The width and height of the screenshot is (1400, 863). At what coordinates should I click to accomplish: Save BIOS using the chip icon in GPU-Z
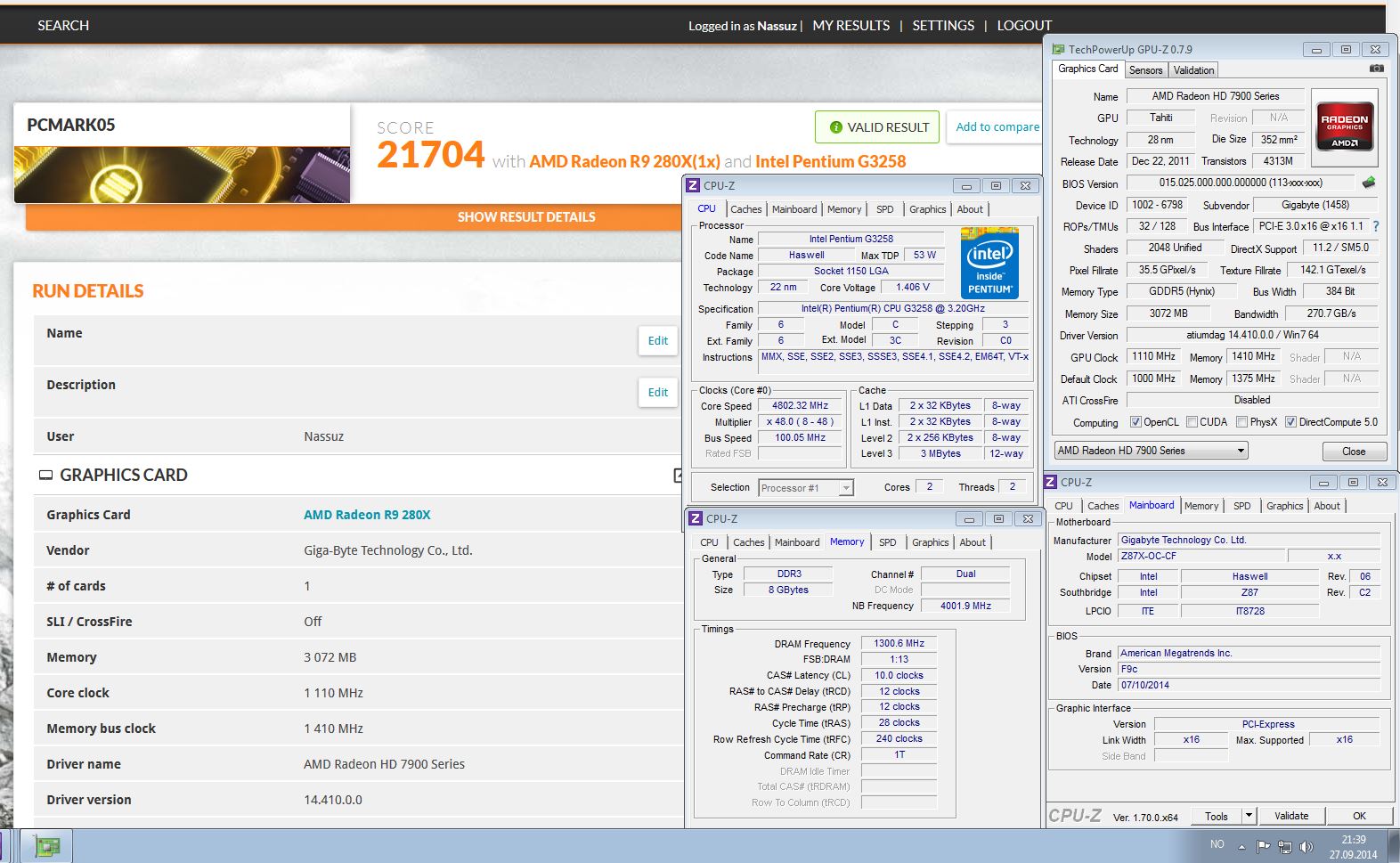tap(1369, 183)
